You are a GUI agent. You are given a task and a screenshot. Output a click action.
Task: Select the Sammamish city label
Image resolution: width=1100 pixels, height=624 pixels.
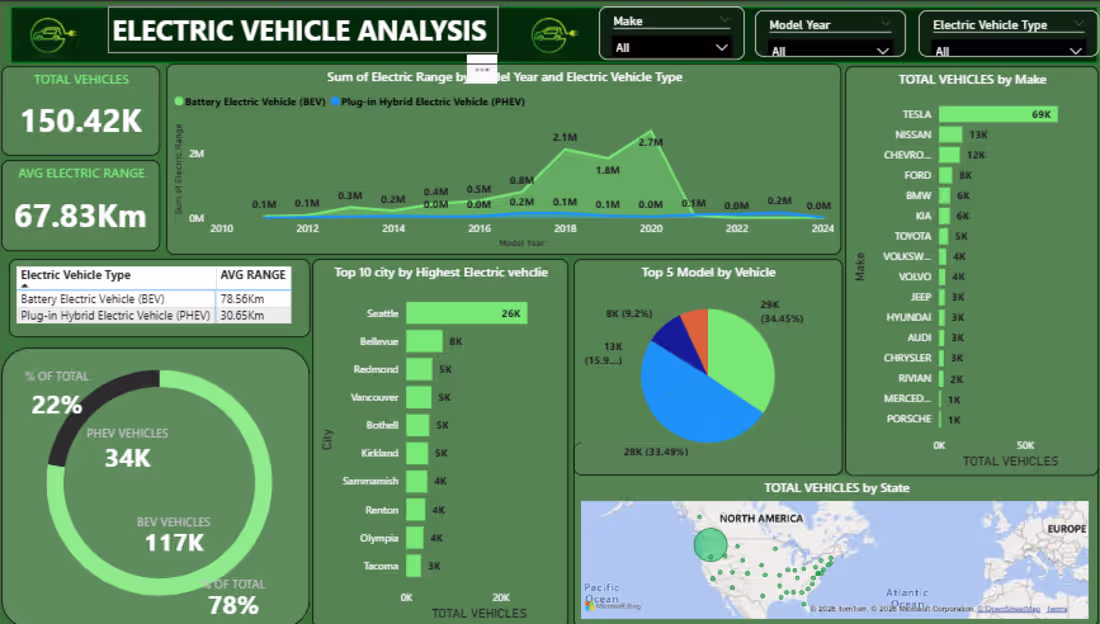coord(370,481)
